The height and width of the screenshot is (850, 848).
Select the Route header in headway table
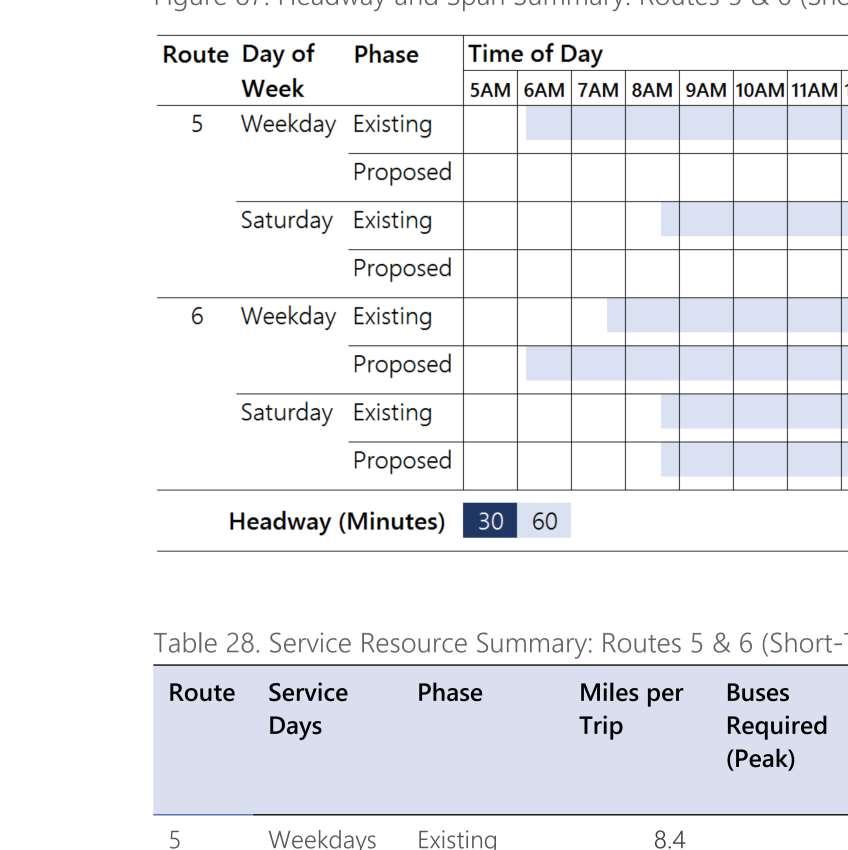click(x=195, y=55)
